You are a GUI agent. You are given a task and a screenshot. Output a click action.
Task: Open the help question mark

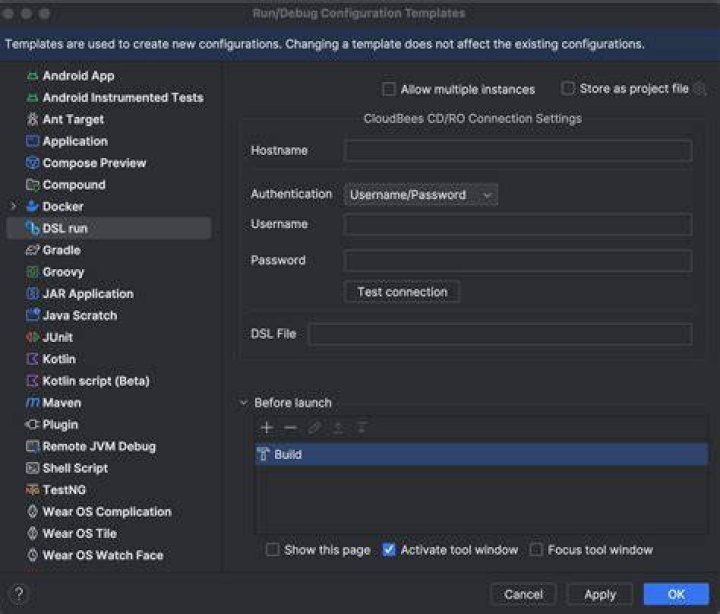[19, 594]
